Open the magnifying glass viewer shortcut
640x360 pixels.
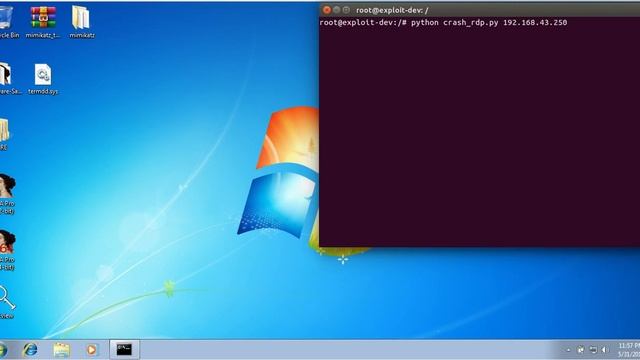7,302
